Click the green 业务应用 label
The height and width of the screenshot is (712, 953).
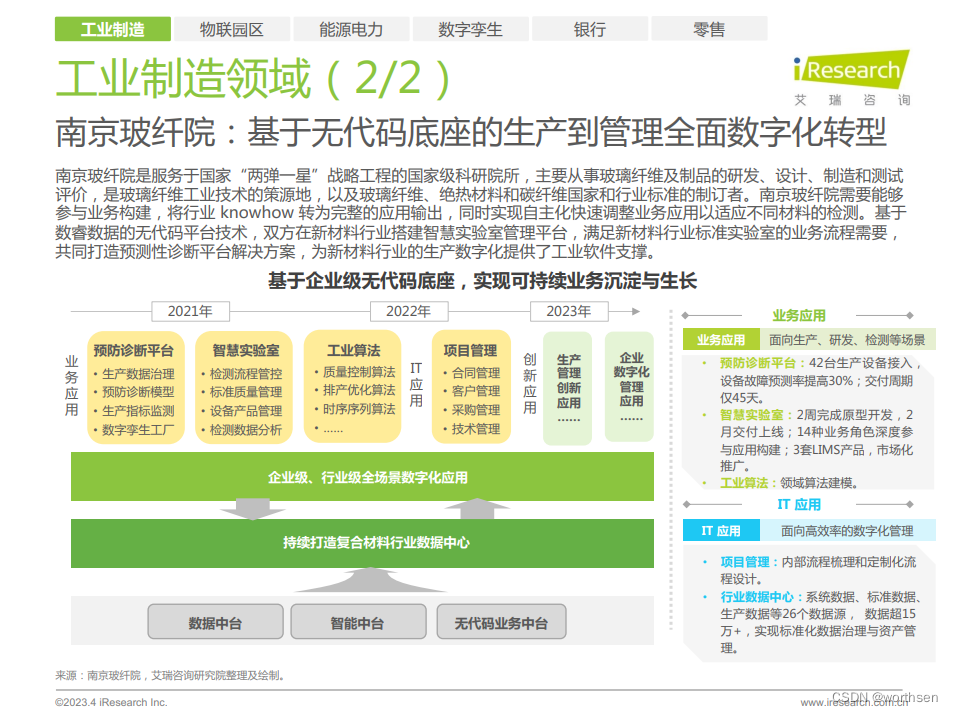coord(721,339)
